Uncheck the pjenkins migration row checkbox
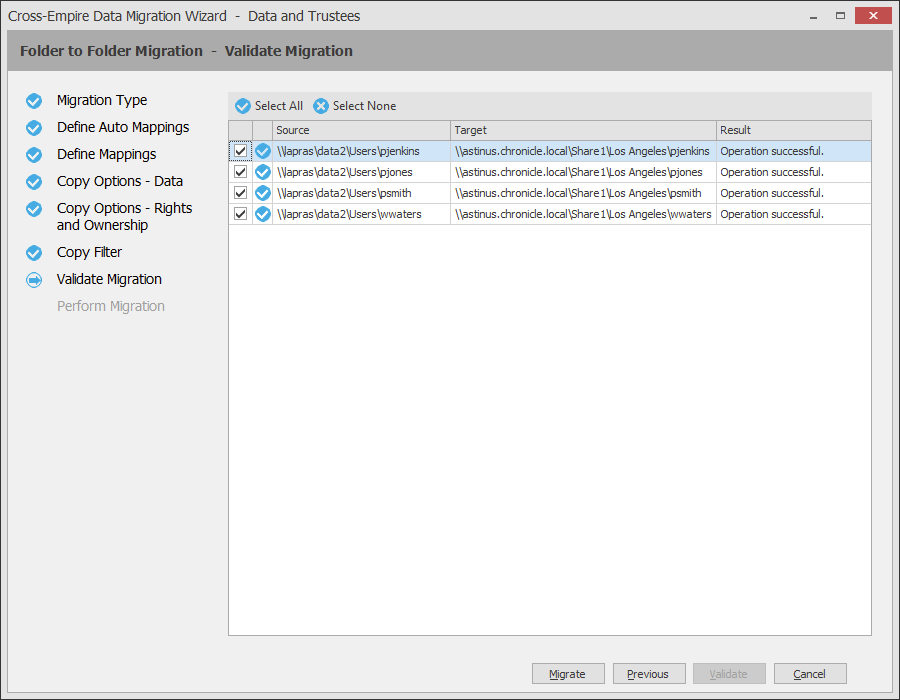This screenshot has height=700, width=900. coord(241,151)
